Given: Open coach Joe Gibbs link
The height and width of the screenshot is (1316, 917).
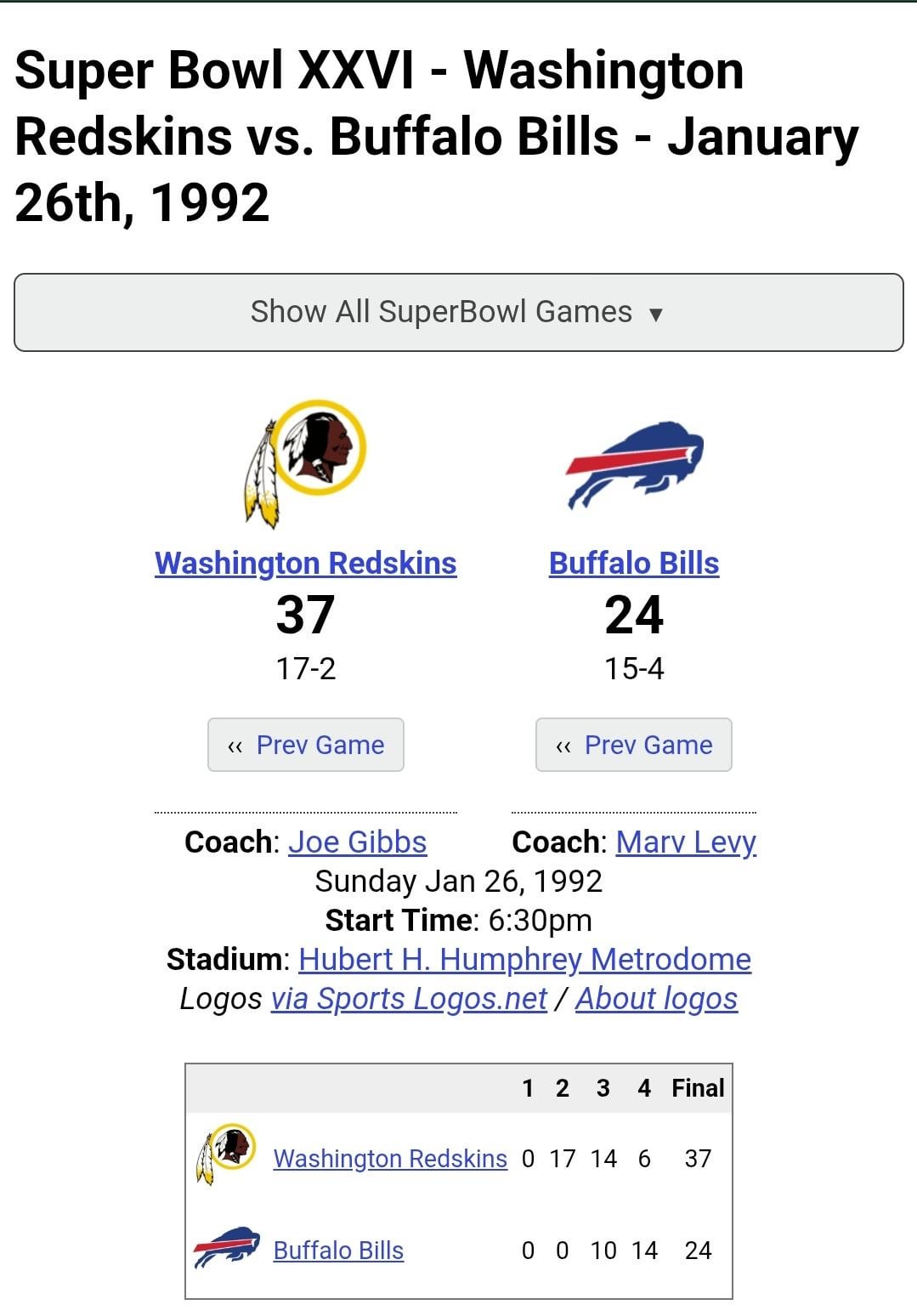Looking at the screenshot, I should click(x=357, y=842).
